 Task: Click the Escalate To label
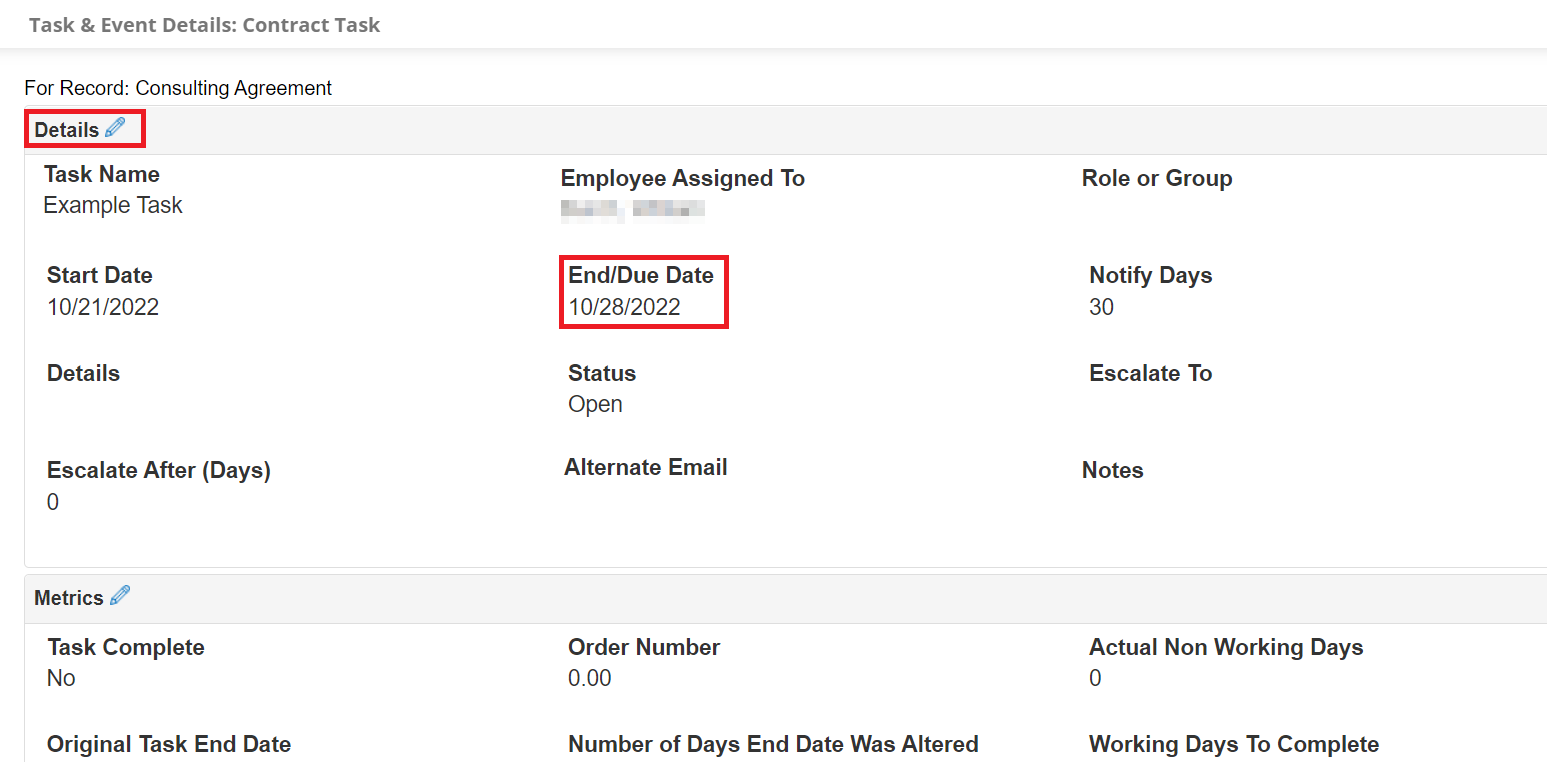[x=1151, y=373]
